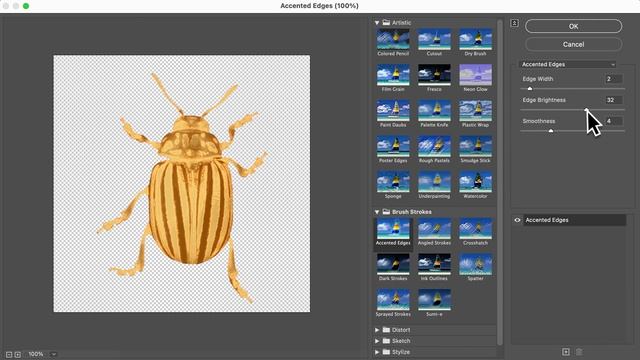Toggle Accented Edges effect layer visibility

(517, 220)
